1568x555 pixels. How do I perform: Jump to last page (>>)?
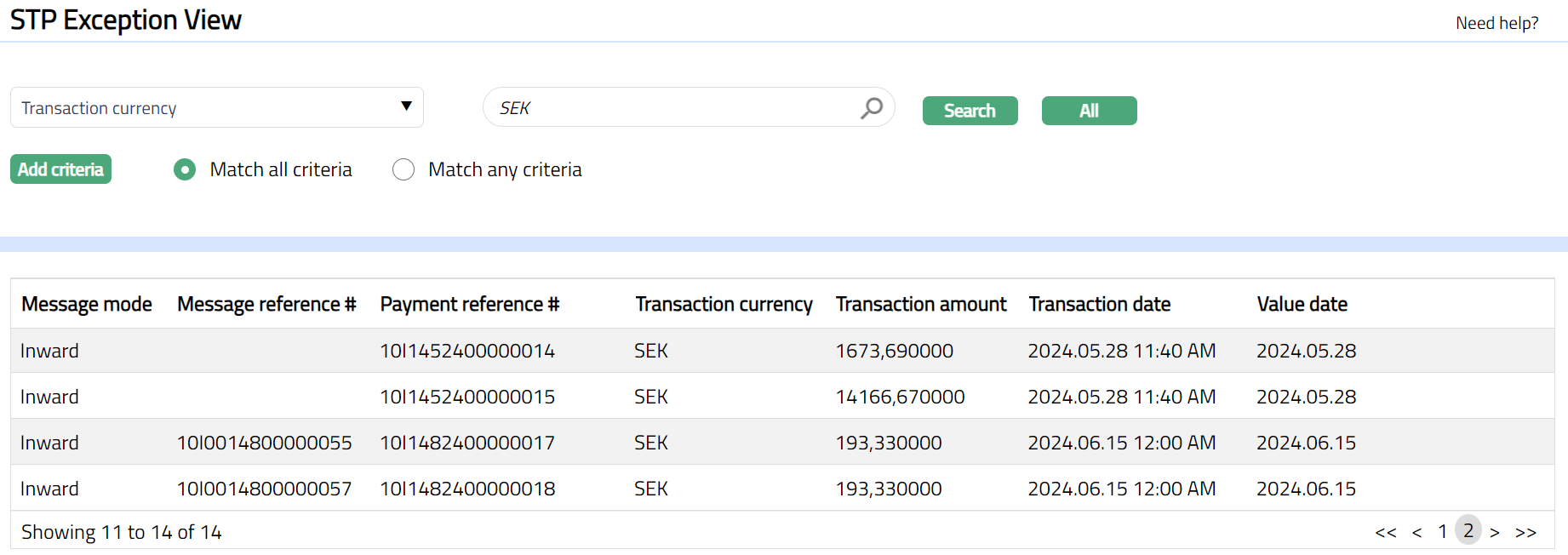tap(1525, 533)
